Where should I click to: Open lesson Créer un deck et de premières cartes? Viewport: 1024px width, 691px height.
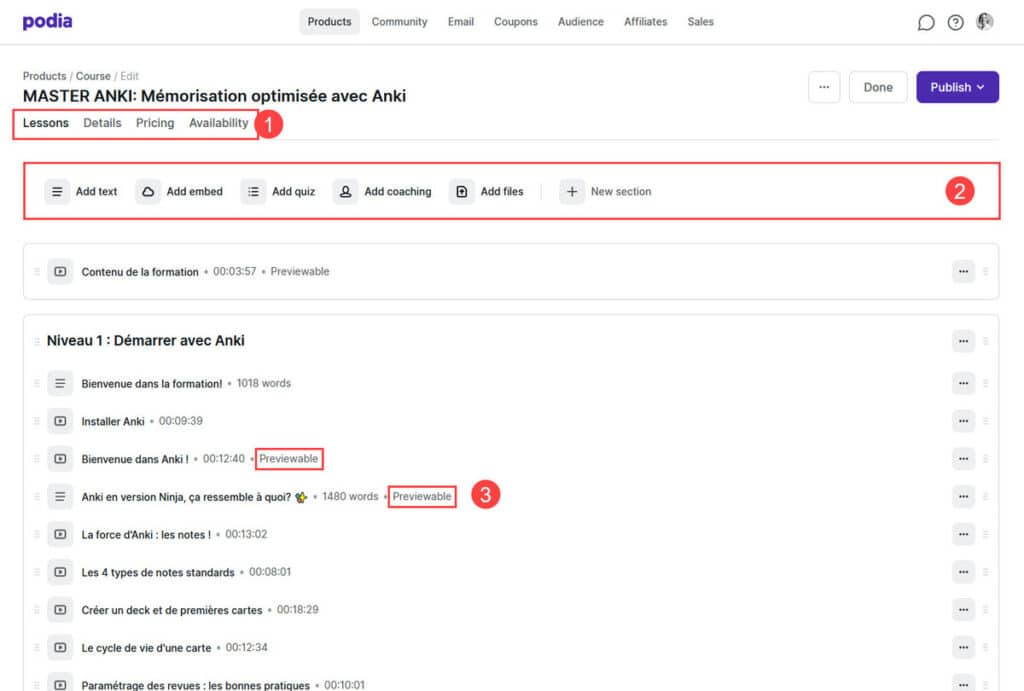[172, 610]
